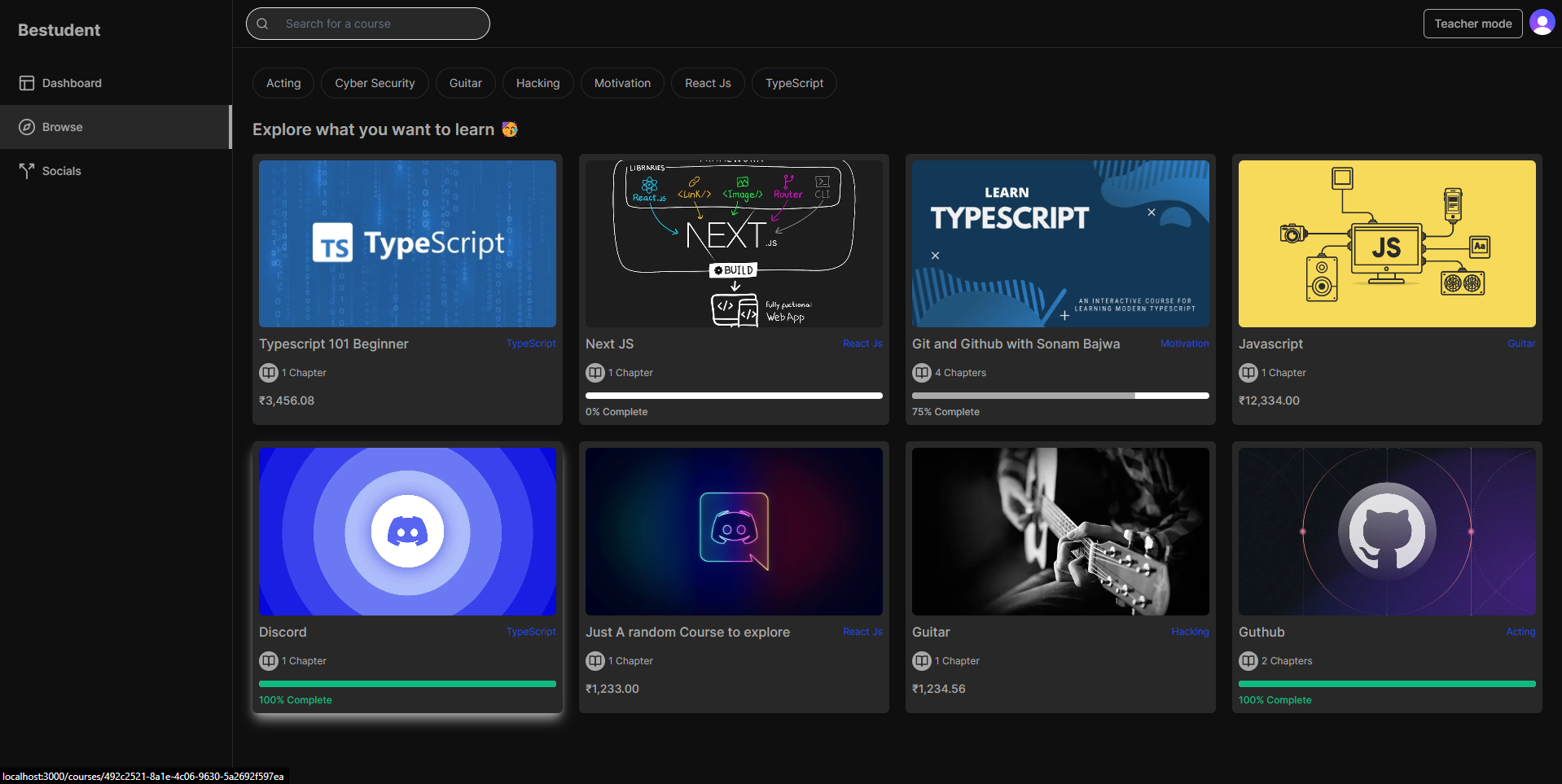Open the Next JS course title

click(x=609, y=344)
